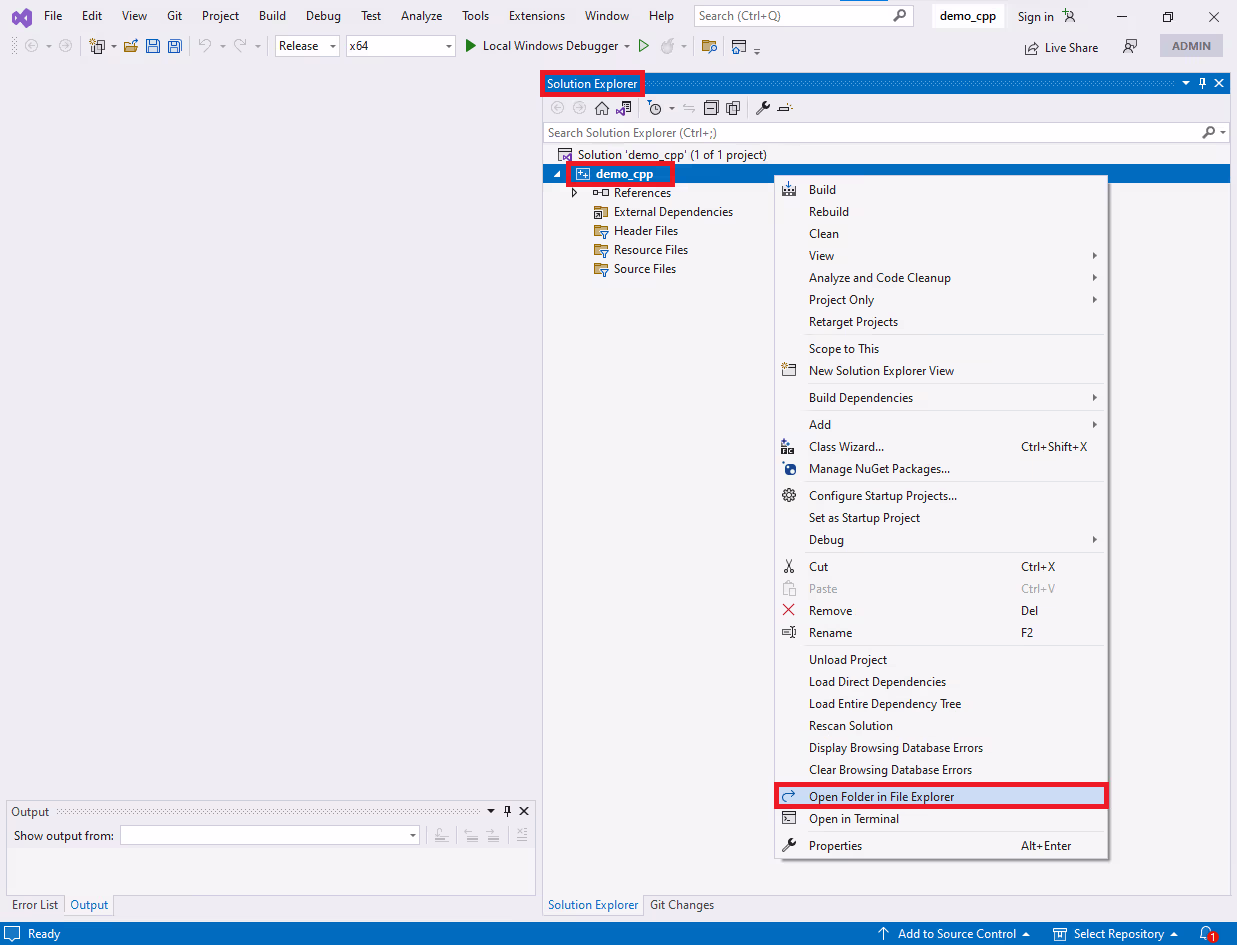The width and height of the screenshot is (1237, 945).
Task: Expand the References tree node
Action: point(574,193)
